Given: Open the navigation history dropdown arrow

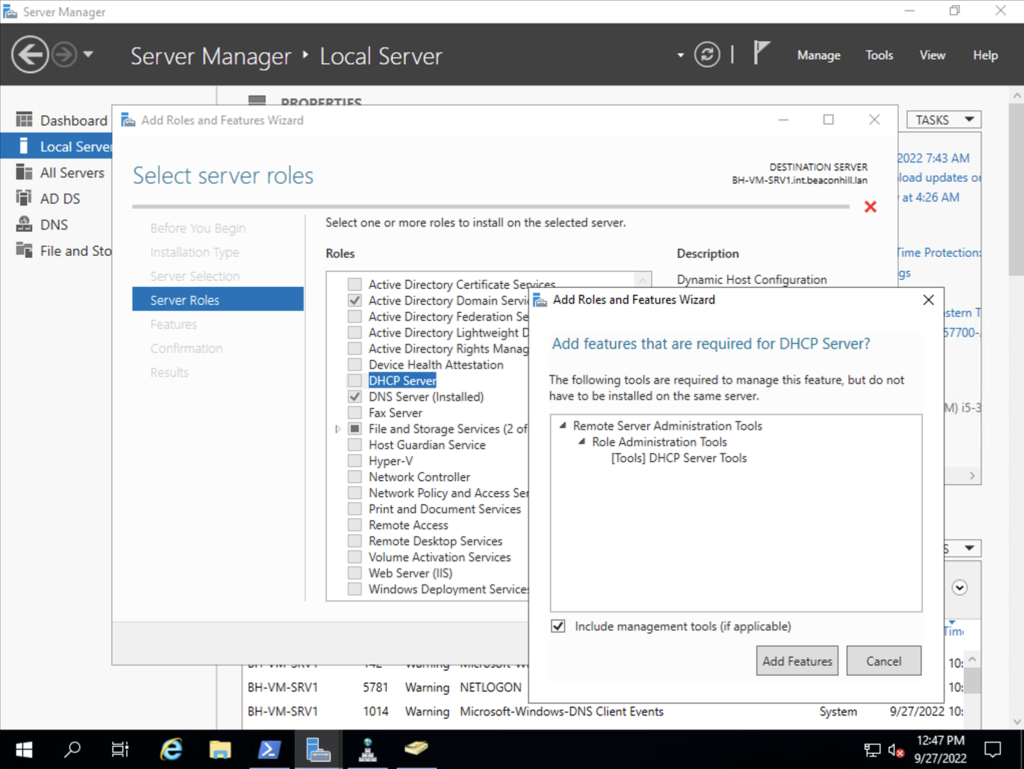Looking at the screenshot, I should [88, 55].
